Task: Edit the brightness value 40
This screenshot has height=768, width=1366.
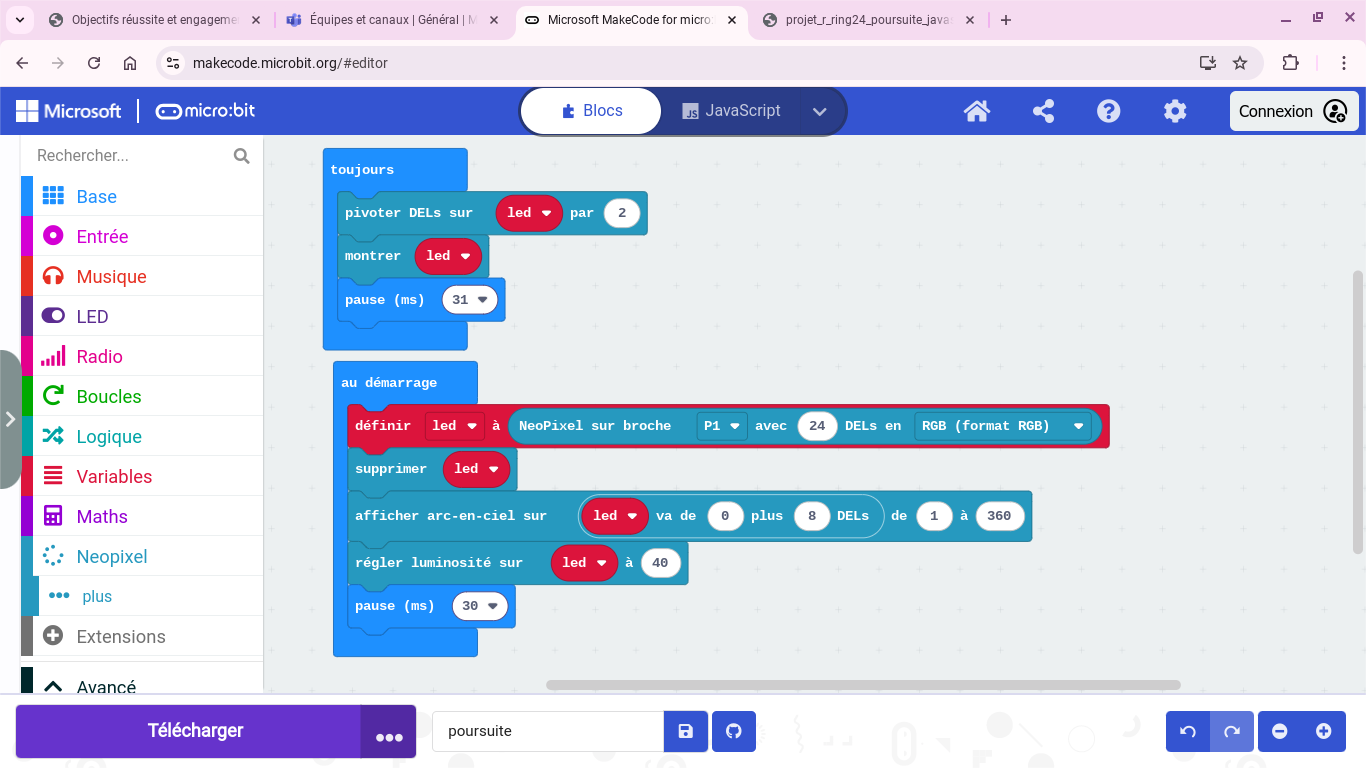Action: 660,563
